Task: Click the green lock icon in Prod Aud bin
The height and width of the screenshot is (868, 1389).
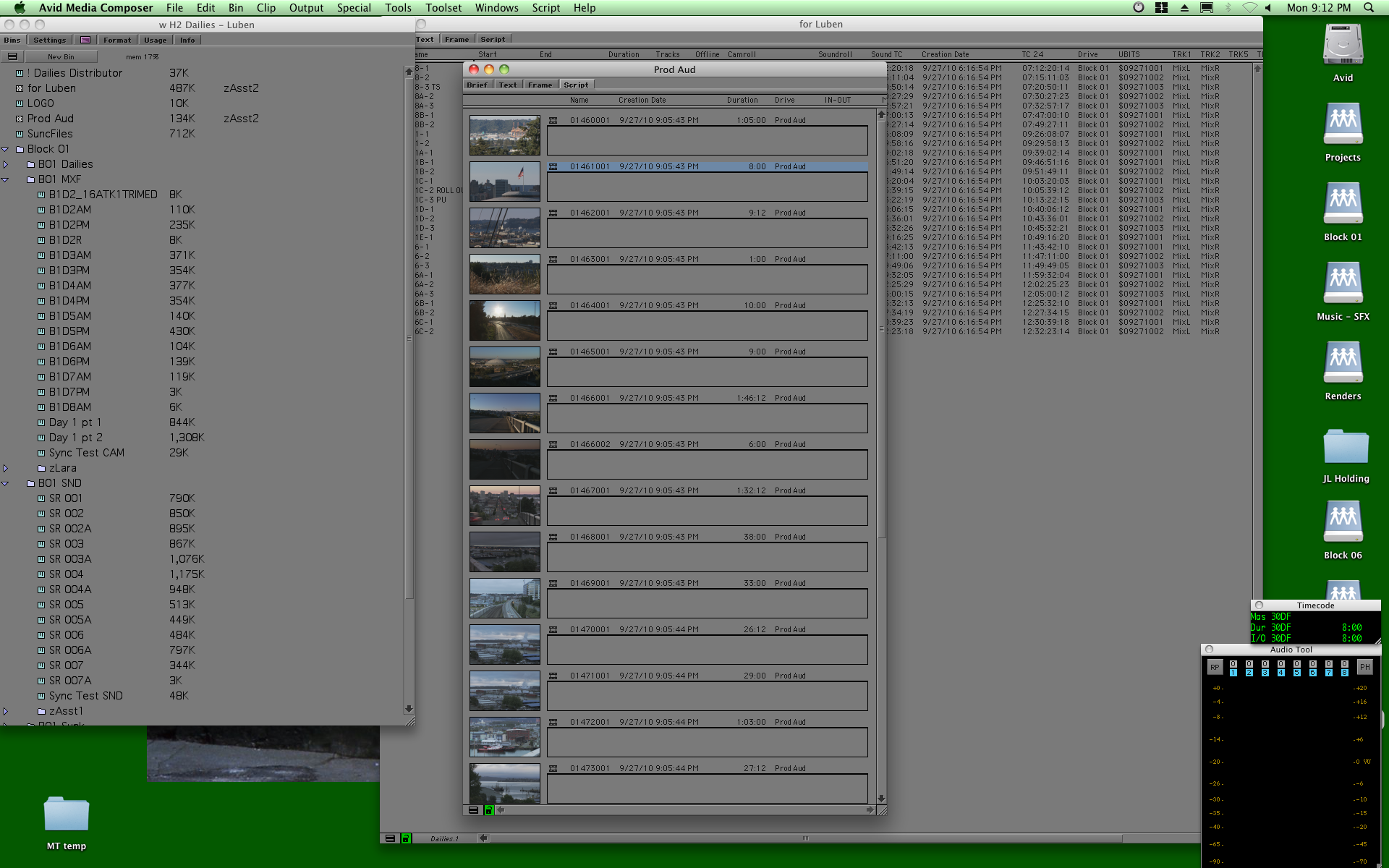Action: (489, 810)
